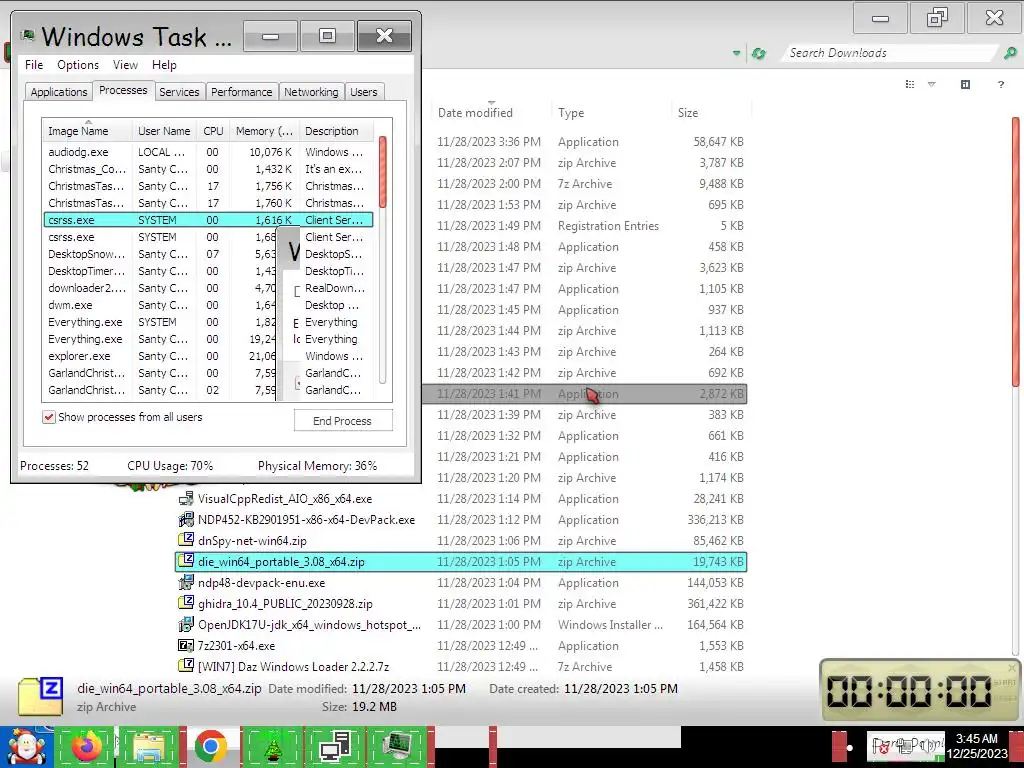The image size is (1024, 768).
Task: Open the File menu in Task Manager
Action: [x=34, y=65]
